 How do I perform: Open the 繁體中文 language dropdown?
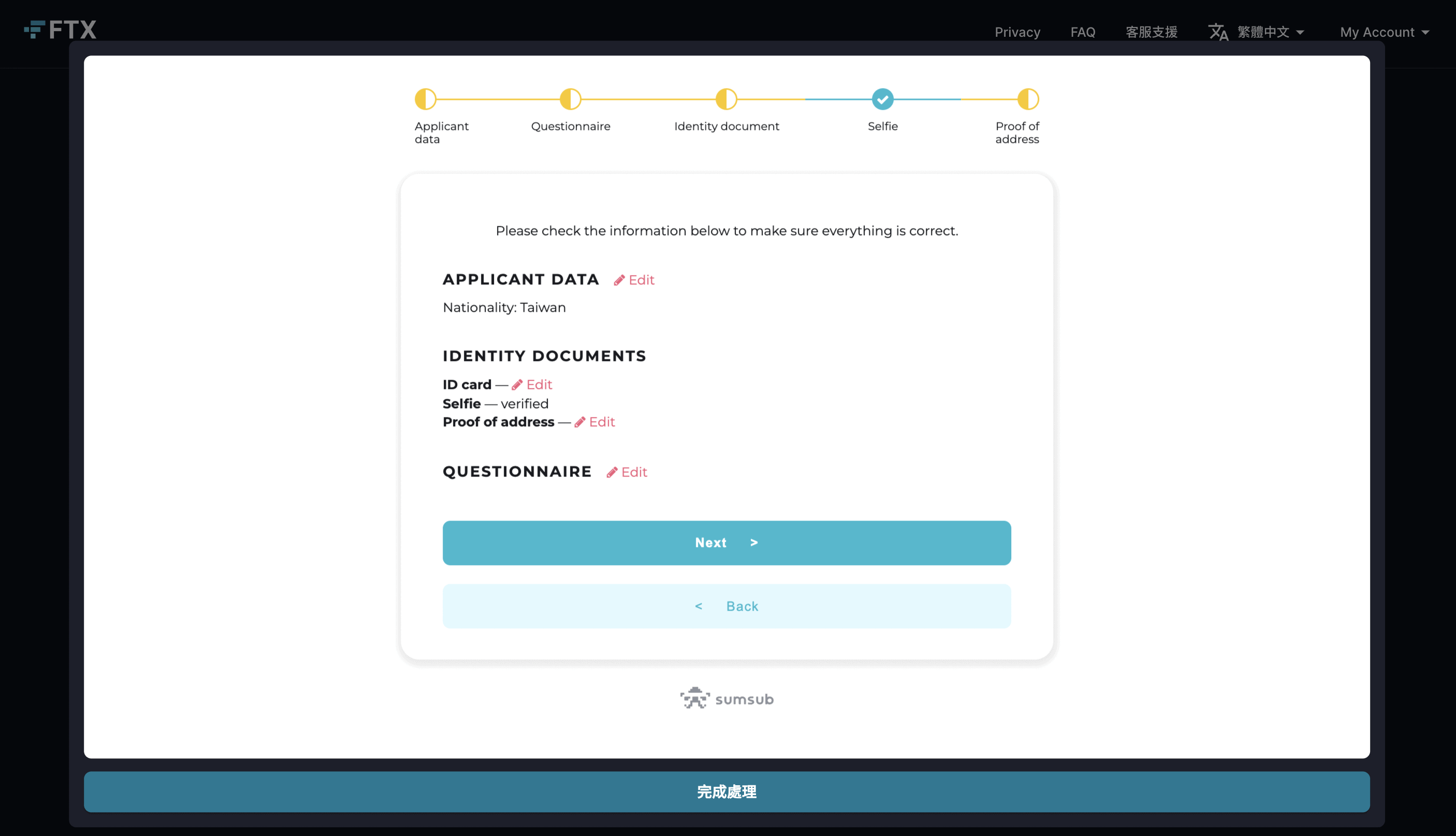pos(1271,32)
